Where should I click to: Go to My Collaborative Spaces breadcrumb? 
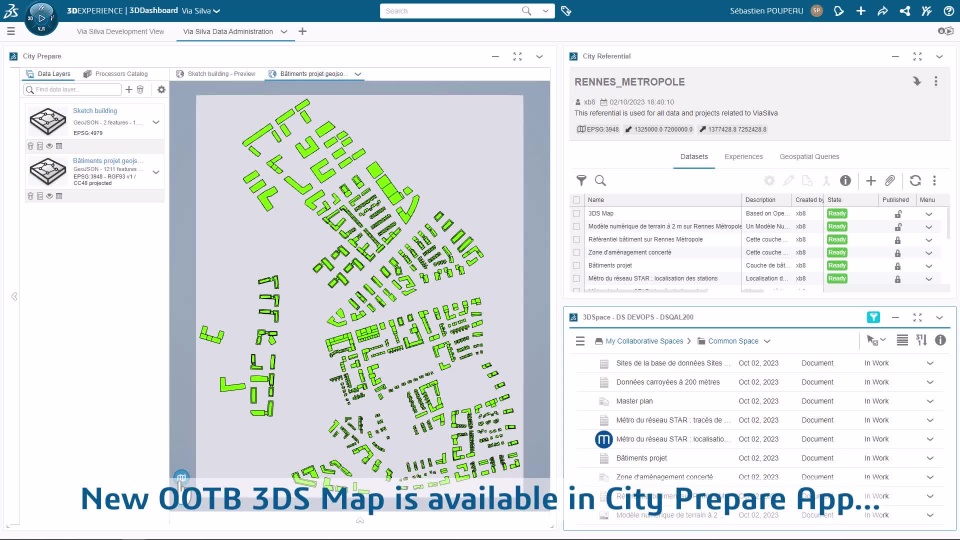pos(644,341)
